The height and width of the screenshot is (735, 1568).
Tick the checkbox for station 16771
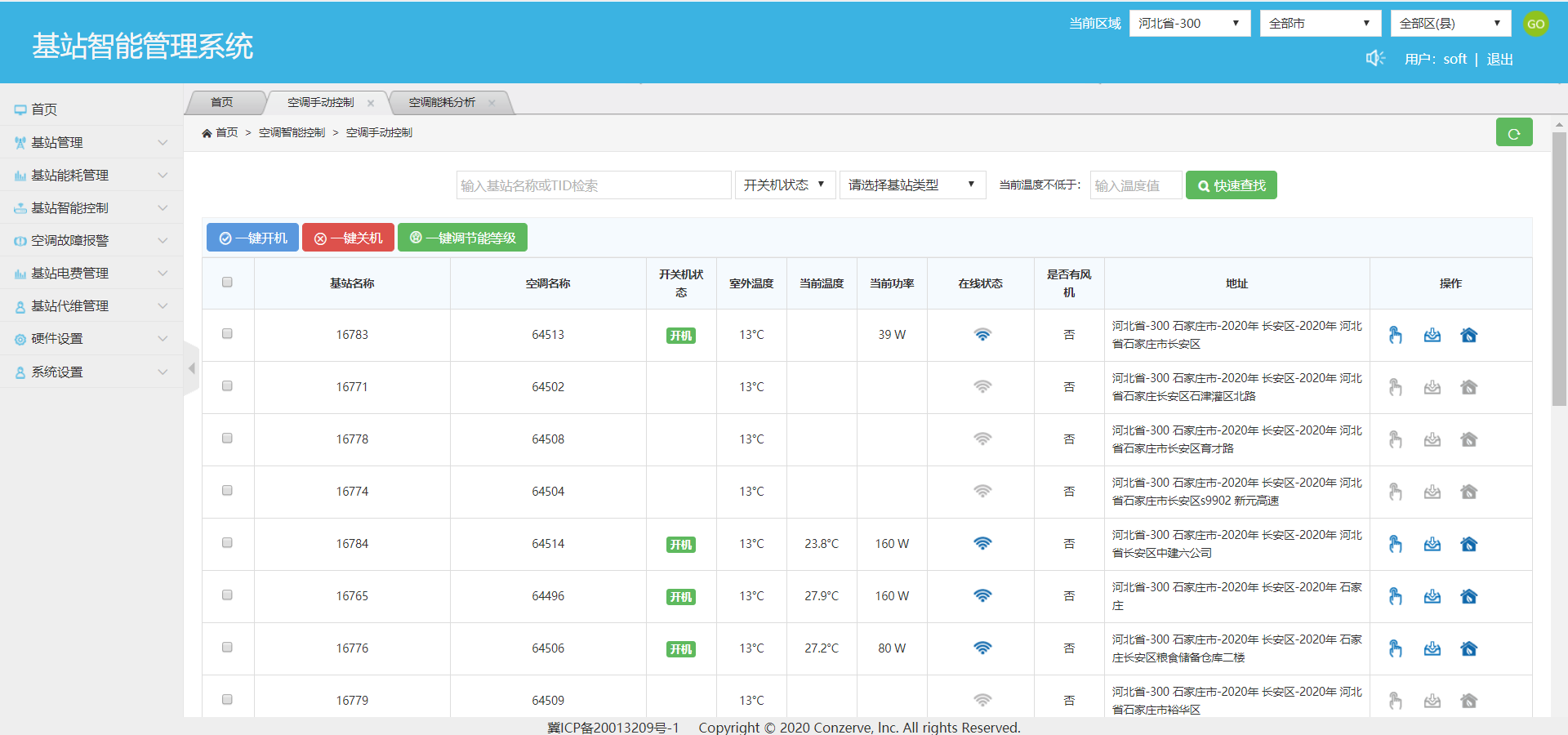click(x=227, y=385)
